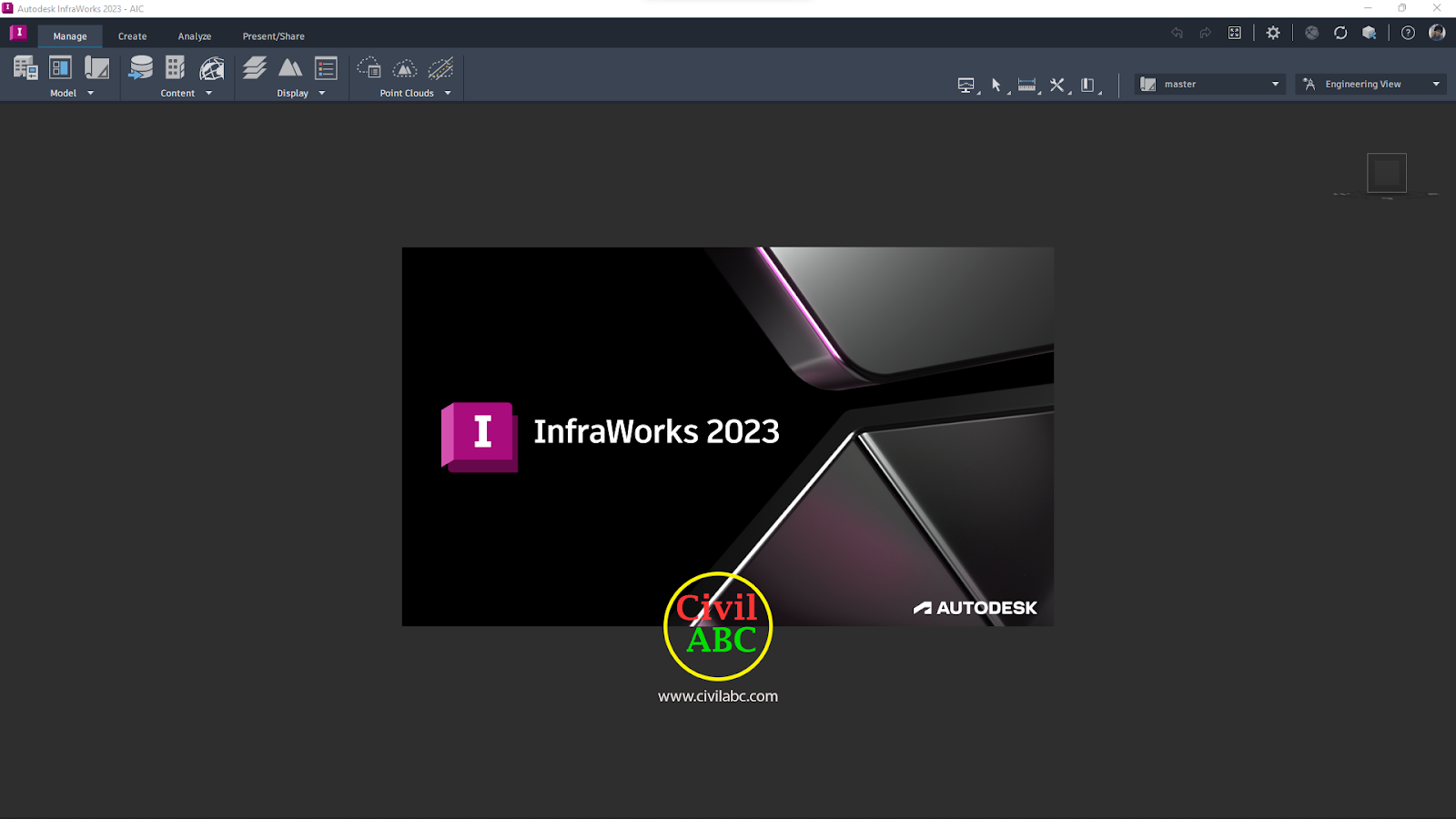This screenshot has height=819, width=1456.
Task: Open the Engineering View dropdown
Action: pyautogui.click(x=1370, y=84)
